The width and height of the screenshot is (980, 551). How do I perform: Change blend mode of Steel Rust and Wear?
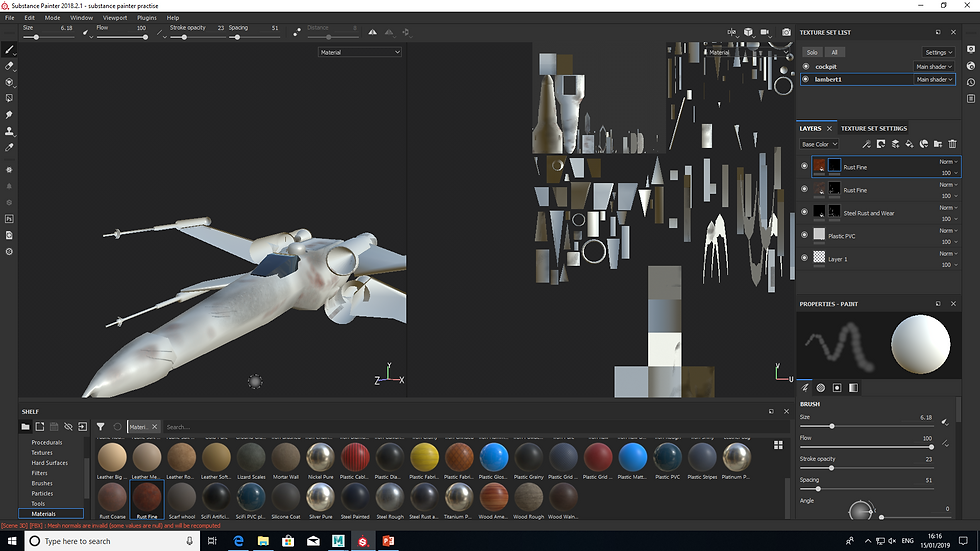coord(948,207)
